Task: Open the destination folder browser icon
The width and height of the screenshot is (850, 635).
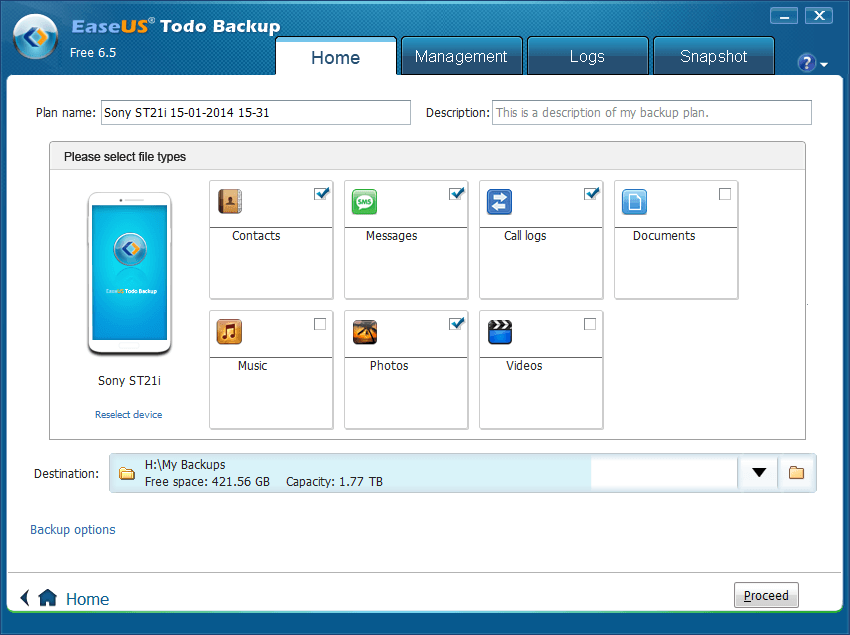Action: click(x=796, y=472)
